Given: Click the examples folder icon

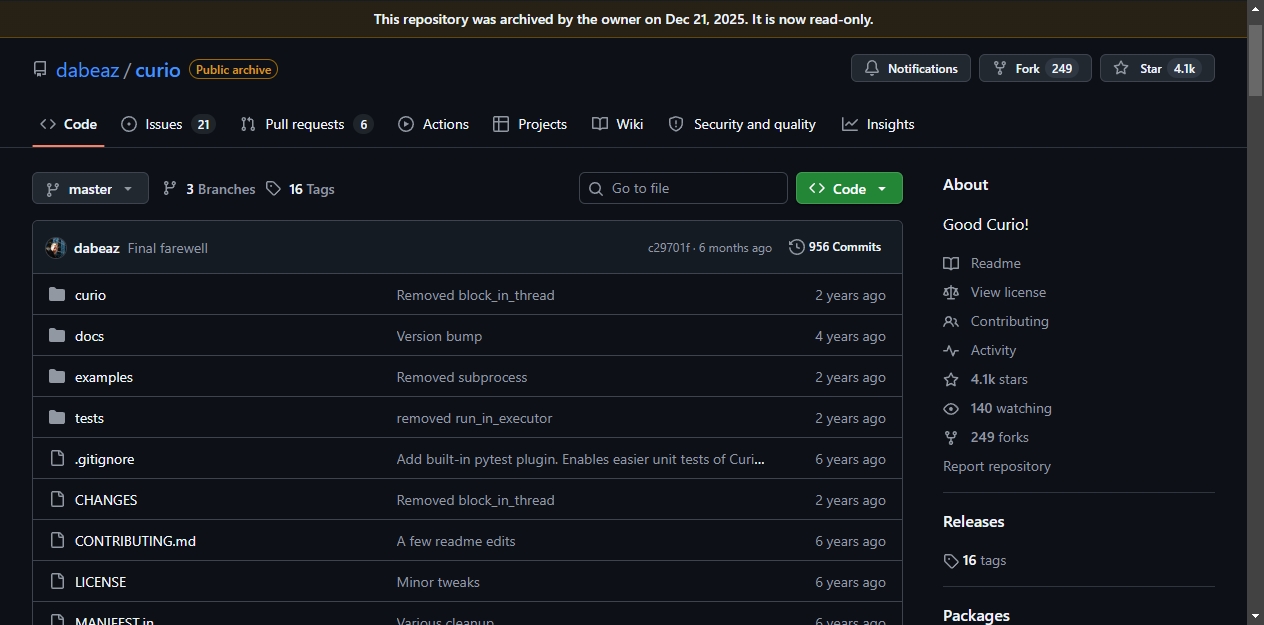Looking at the screenshot, I should 57,377.
